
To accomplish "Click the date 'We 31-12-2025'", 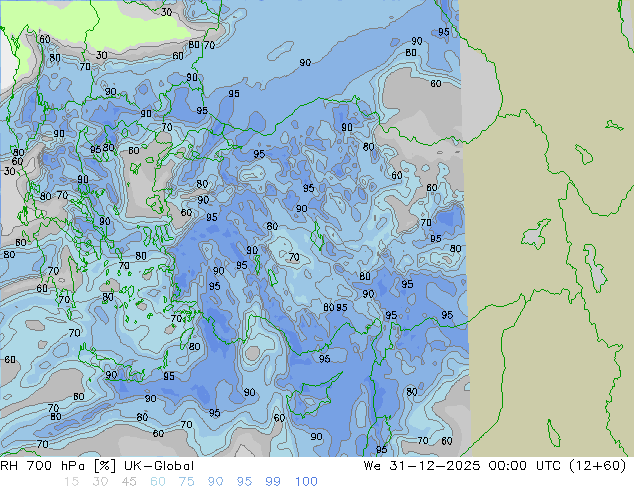I will click(422, 466).
